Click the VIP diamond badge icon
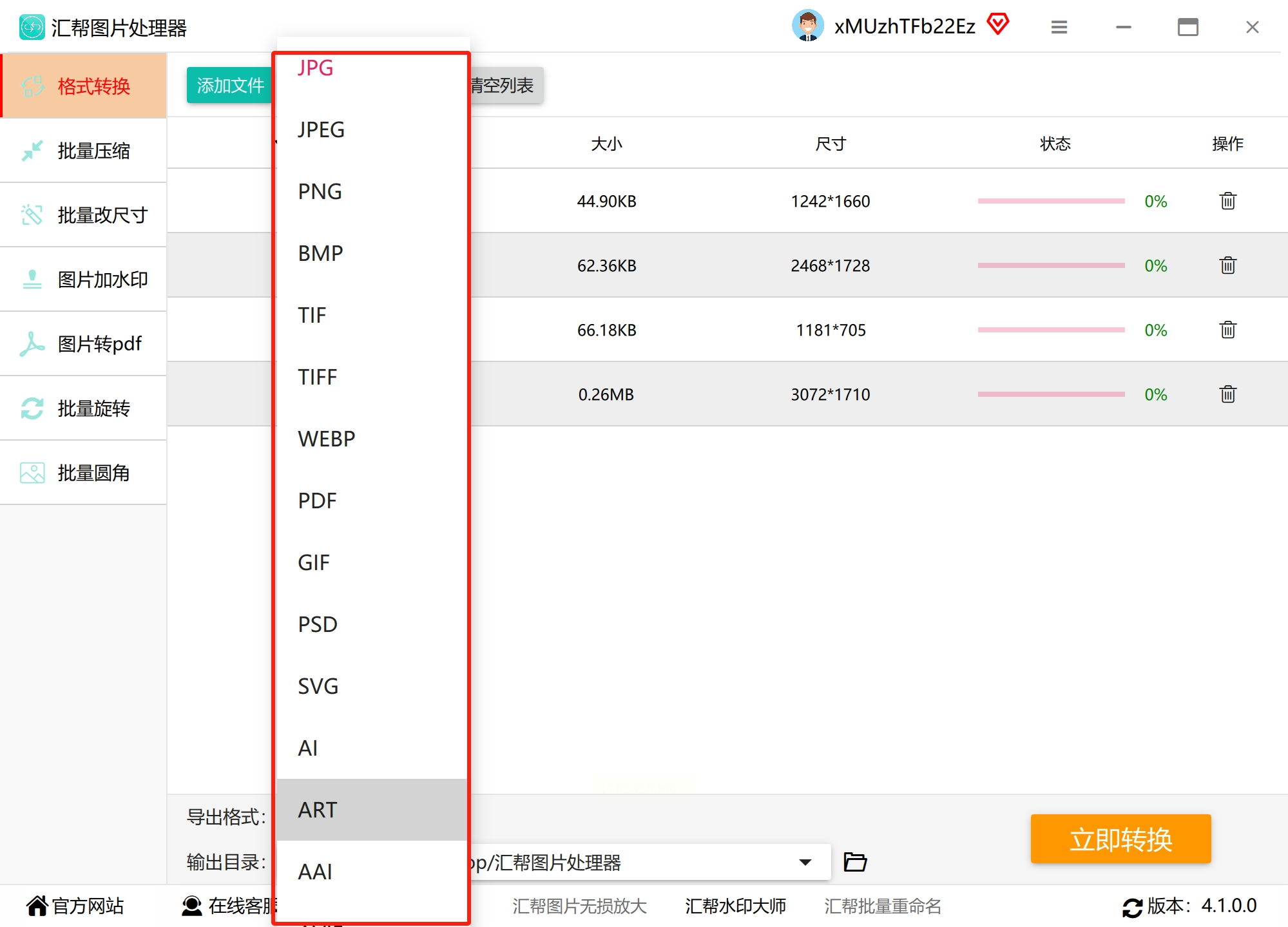Screen dimensions: 1288x927 (x=997, y=25)
